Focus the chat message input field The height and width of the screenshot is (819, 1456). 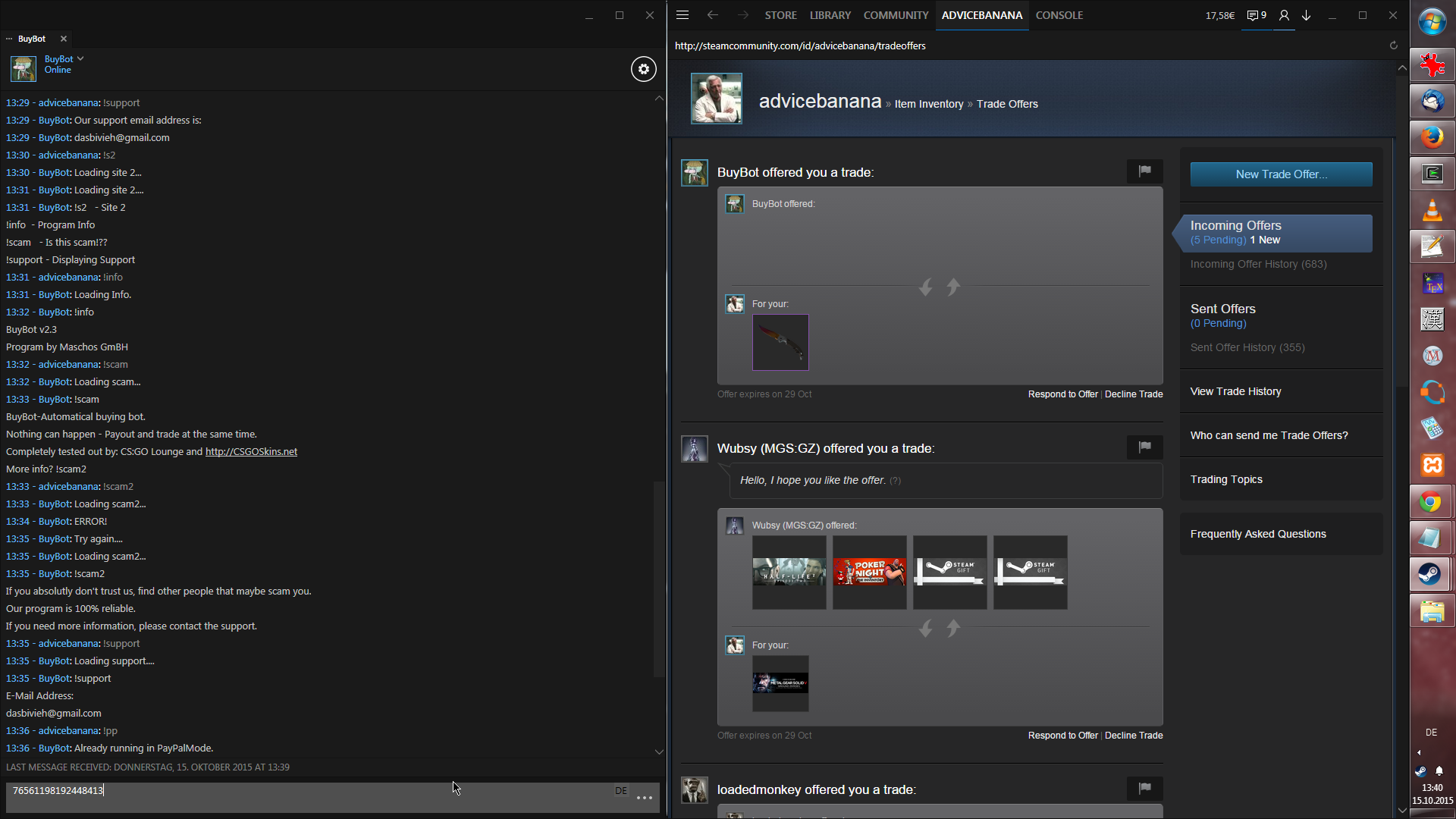pos(303,791)
